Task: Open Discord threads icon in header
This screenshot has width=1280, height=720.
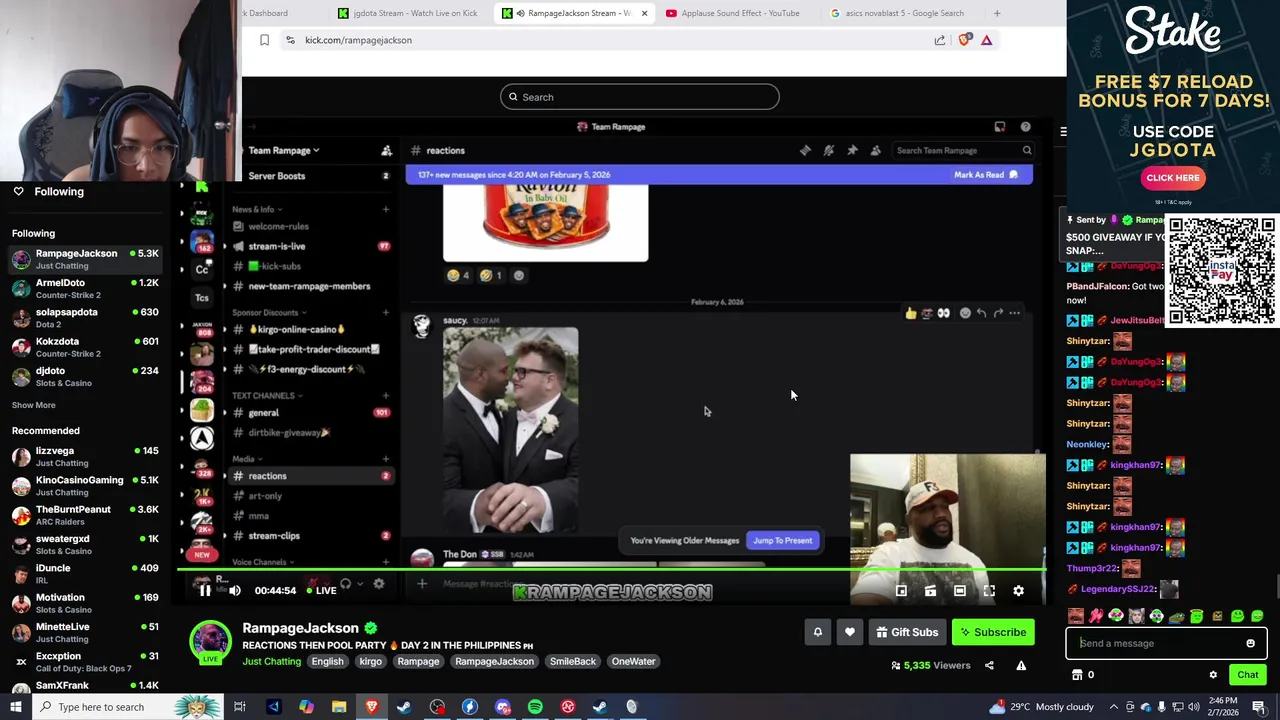Action: click(x=805, y=150)
